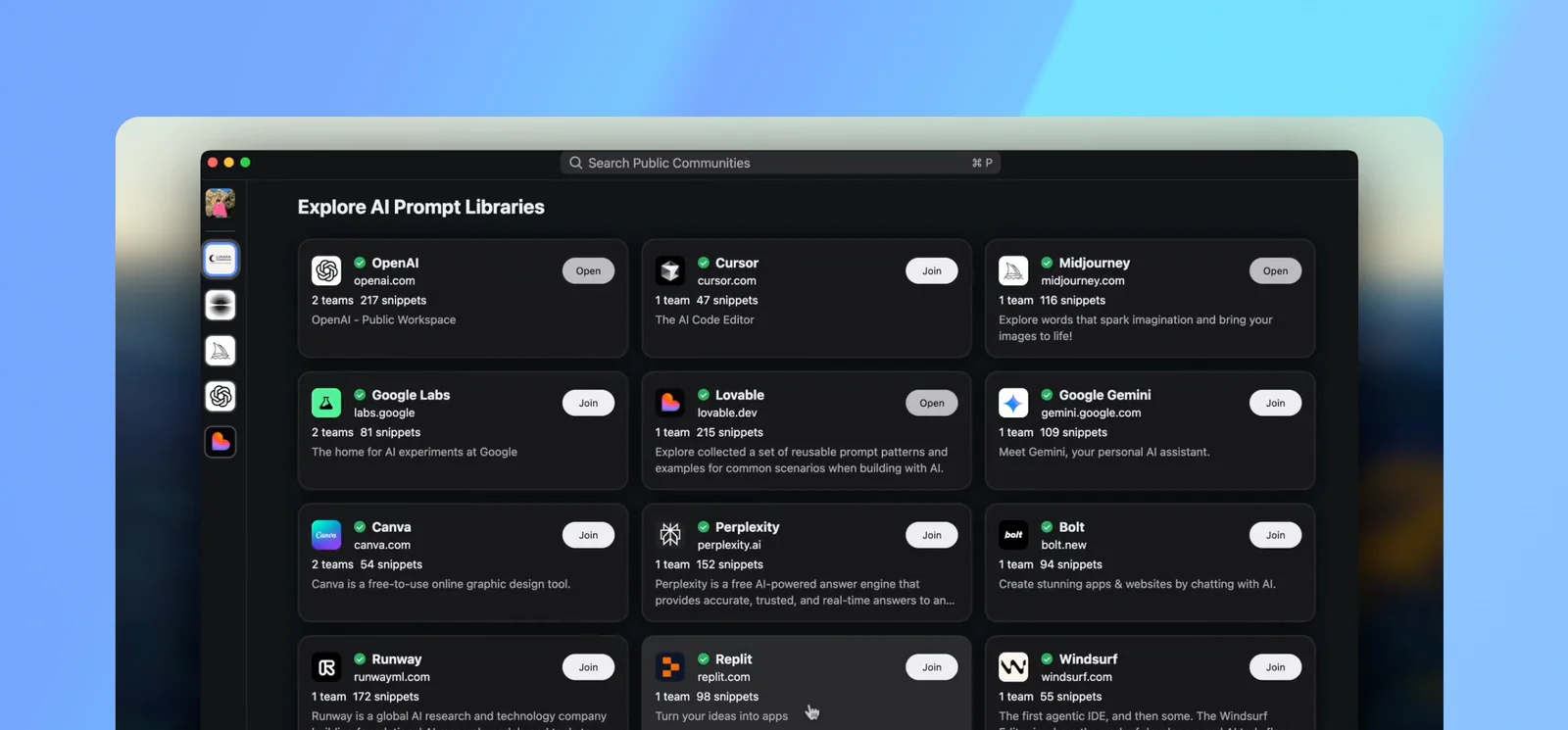Screen dimensions: 1568x730
Task: Click the Google Labs flask icon
Action: 326,403
